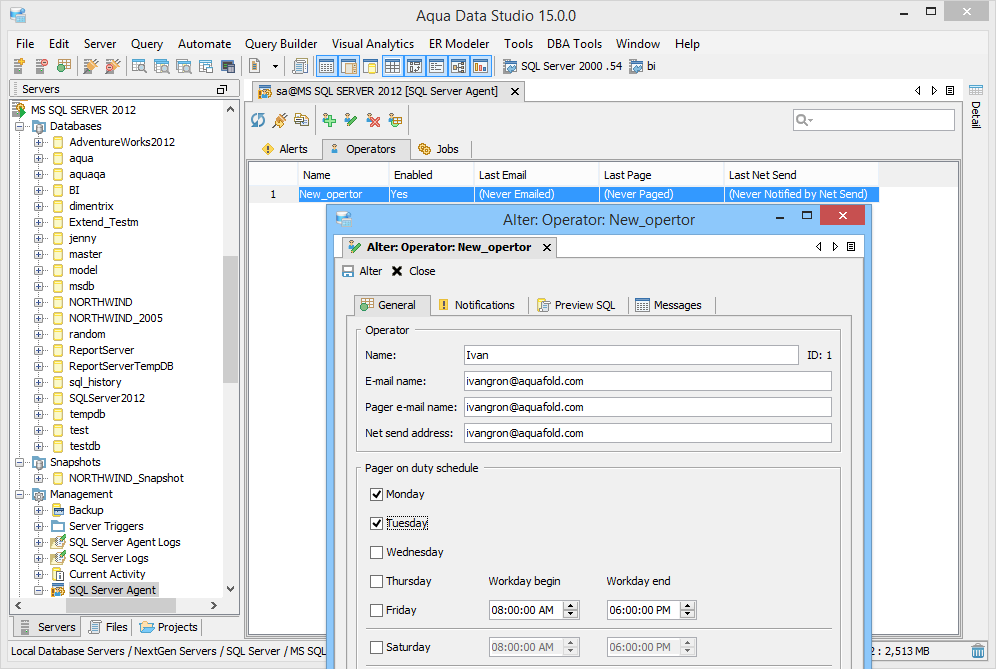This screenshot has width=996, height=669.
Task: Click the search box in the Agent toolbar
Action: coord(874,120)
